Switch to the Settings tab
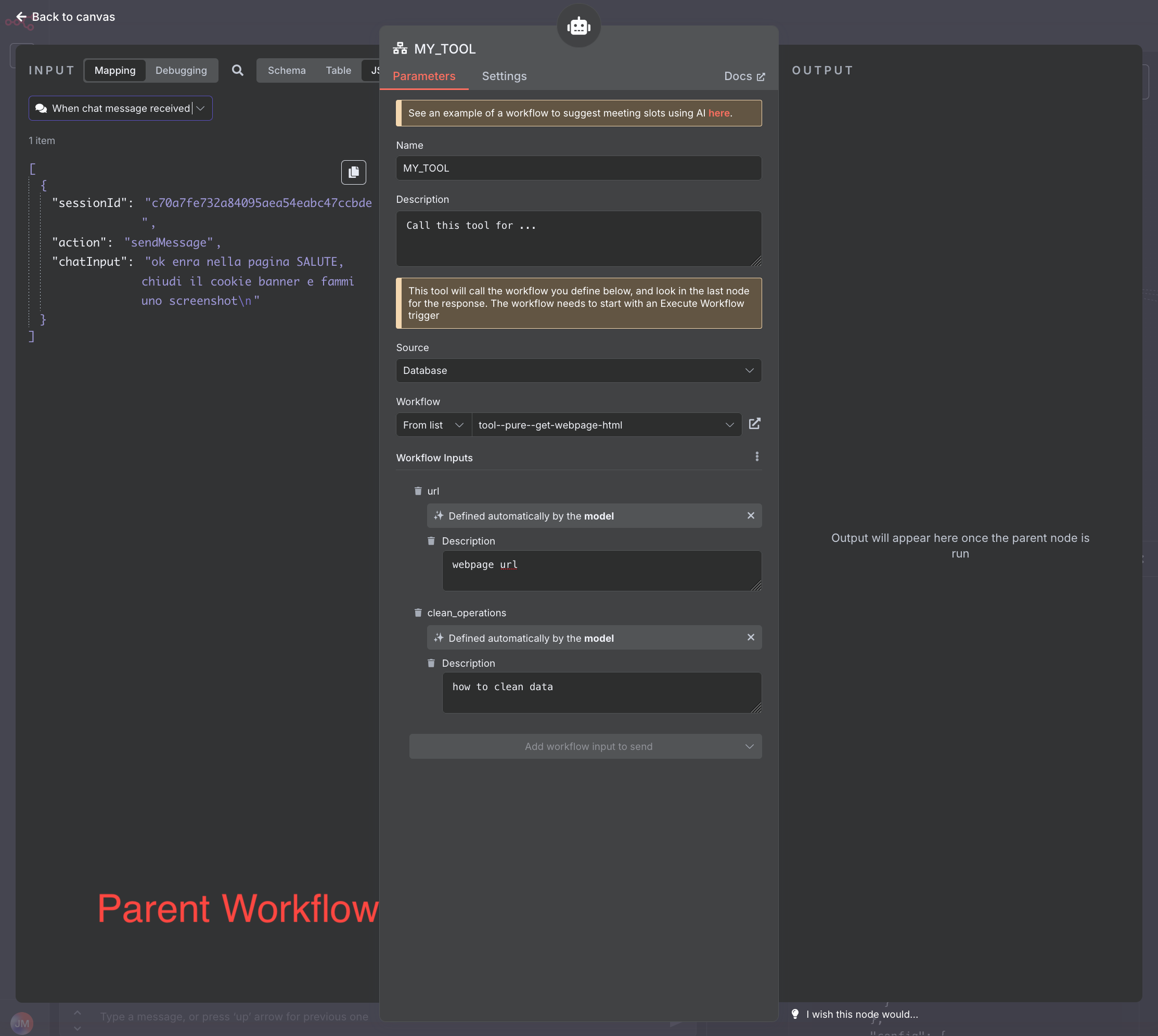 504,76
